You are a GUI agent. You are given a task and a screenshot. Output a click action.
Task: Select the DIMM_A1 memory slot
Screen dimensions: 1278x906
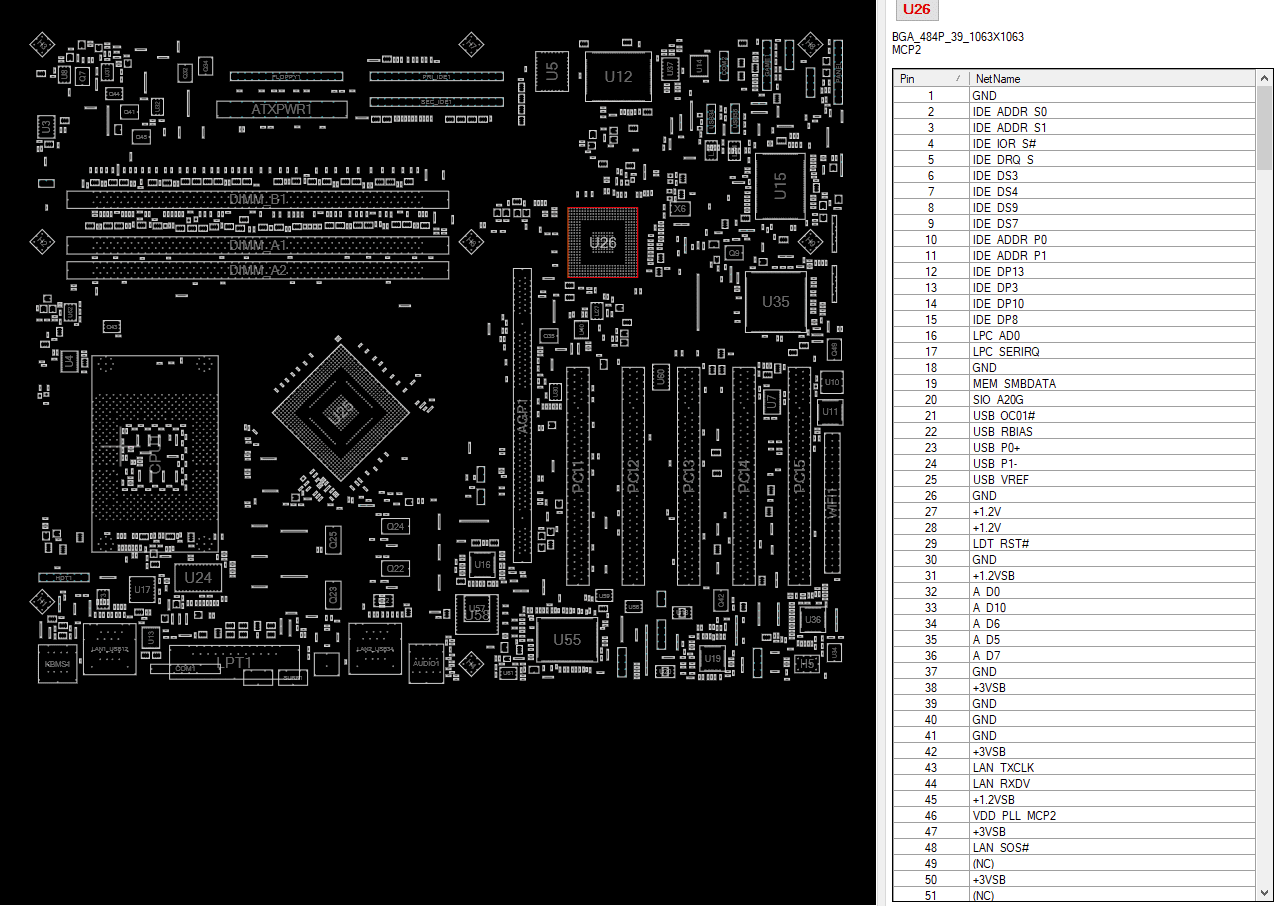(258, 245)
